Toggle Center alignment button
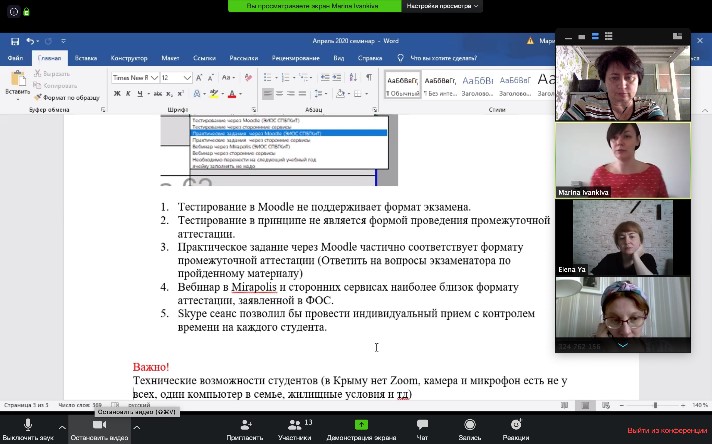The height and width of the screenshot is (444, 712). tap(279, 94)
